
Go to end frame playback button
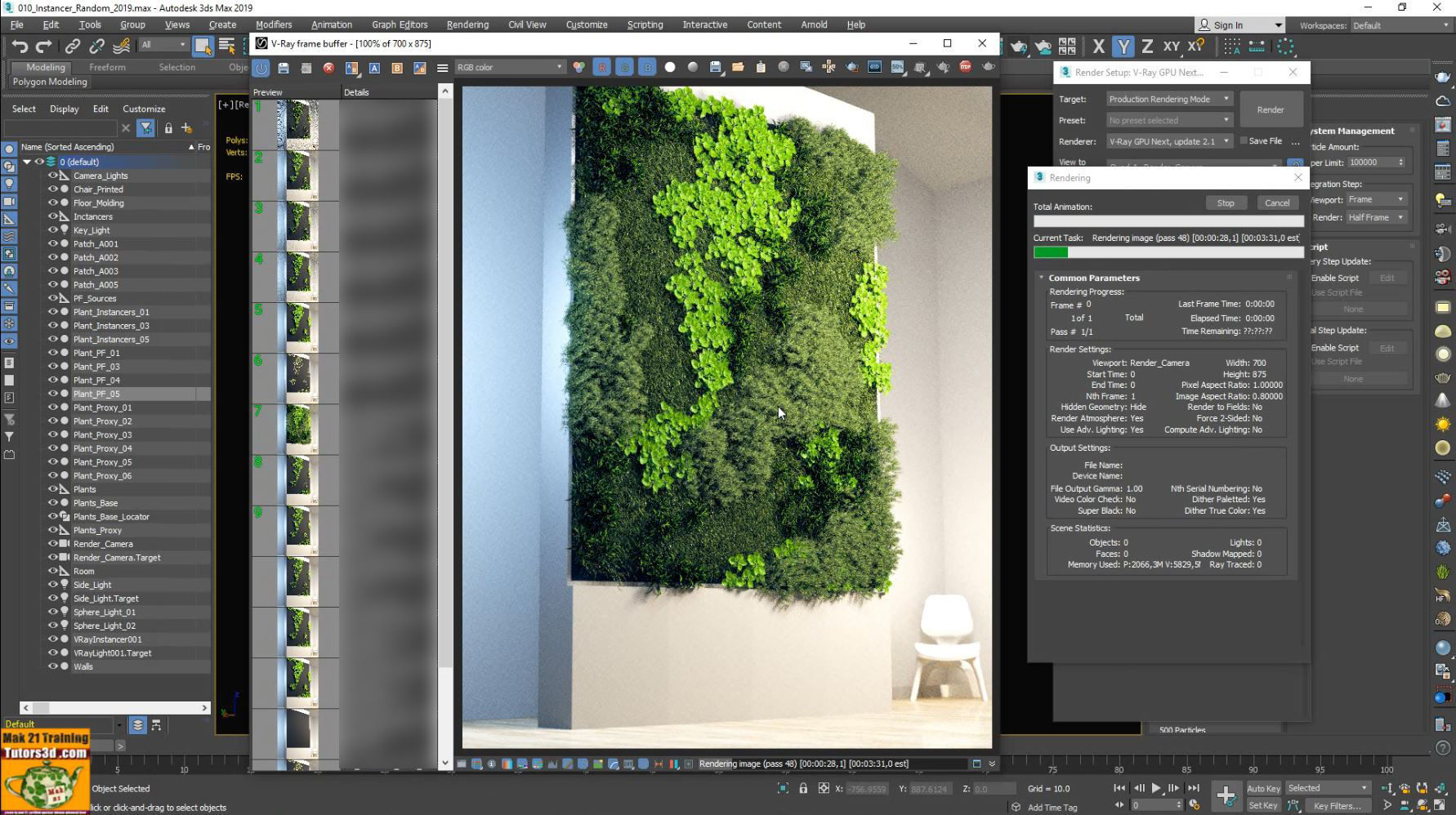click(x=1194, y=788)
